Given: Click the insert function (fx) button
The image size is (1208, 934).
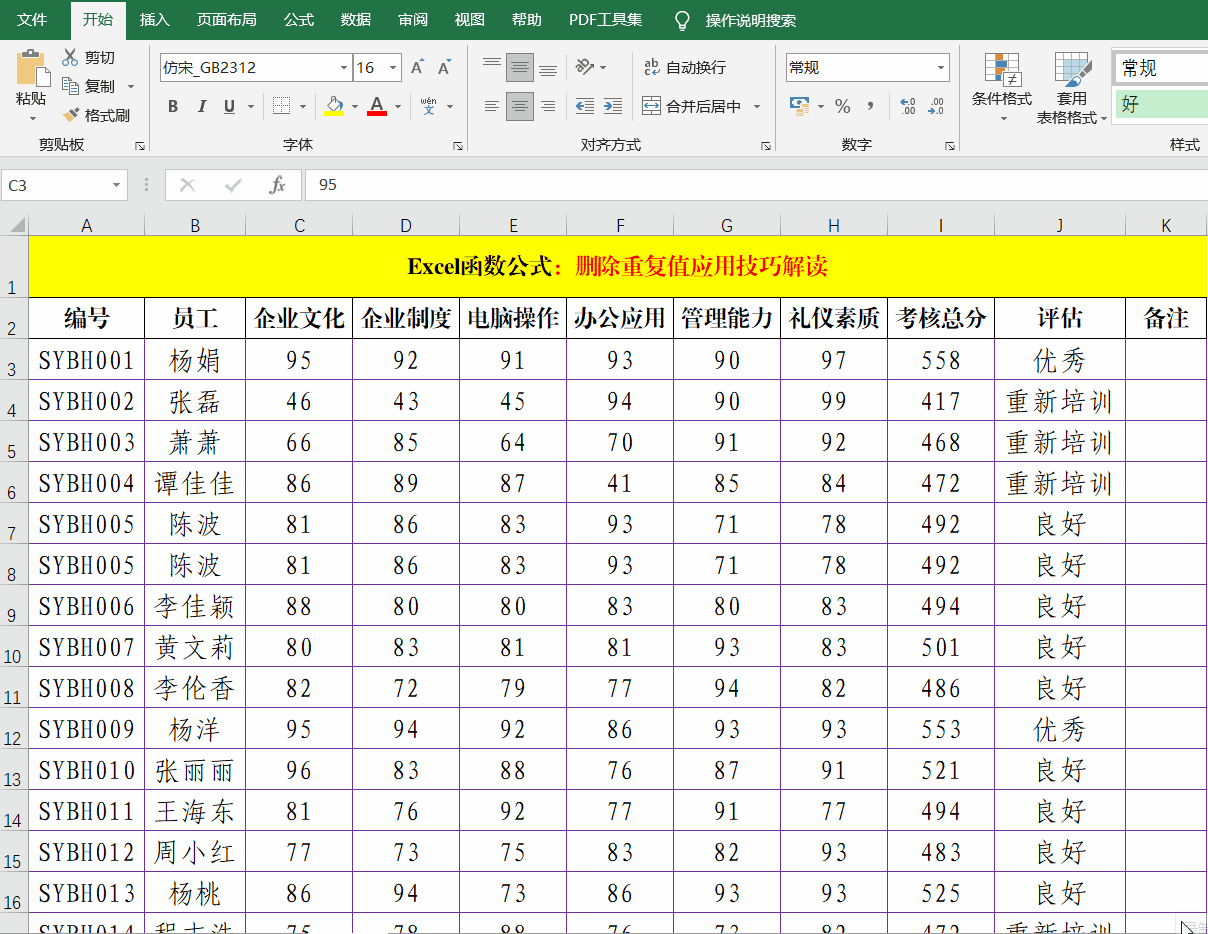Looking at the screenshot, I should point(277,185).
